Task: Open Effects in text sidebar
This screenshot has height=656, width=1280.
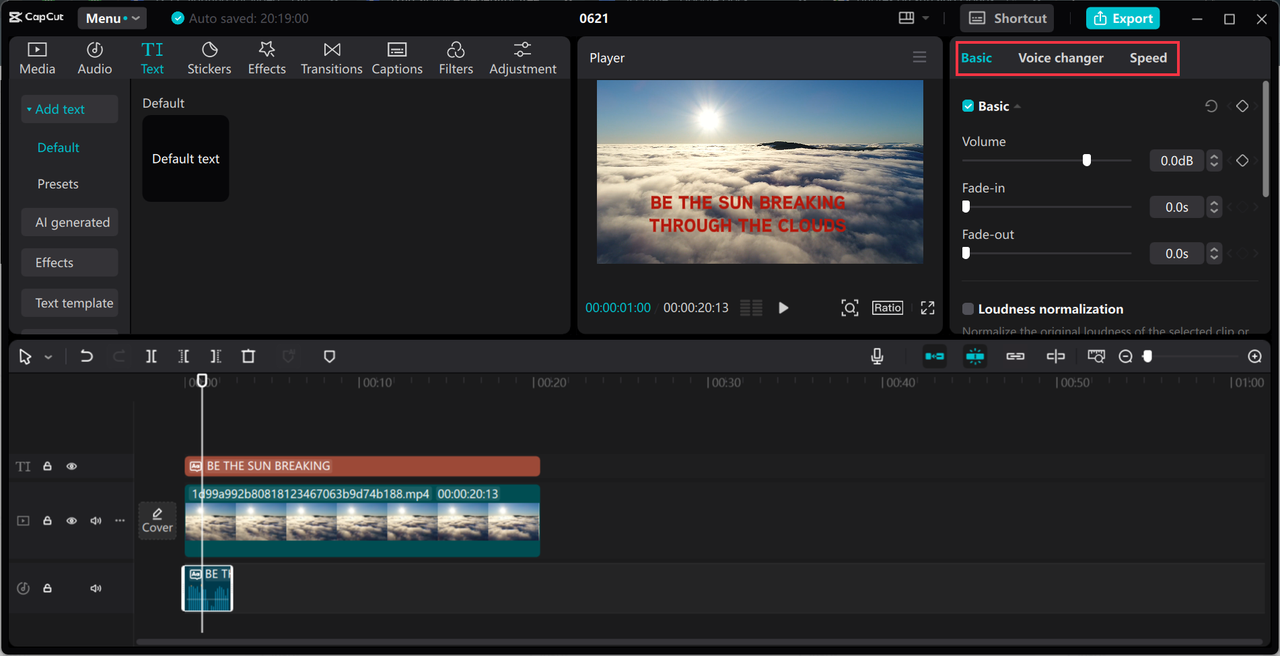Action: point(70,263)
